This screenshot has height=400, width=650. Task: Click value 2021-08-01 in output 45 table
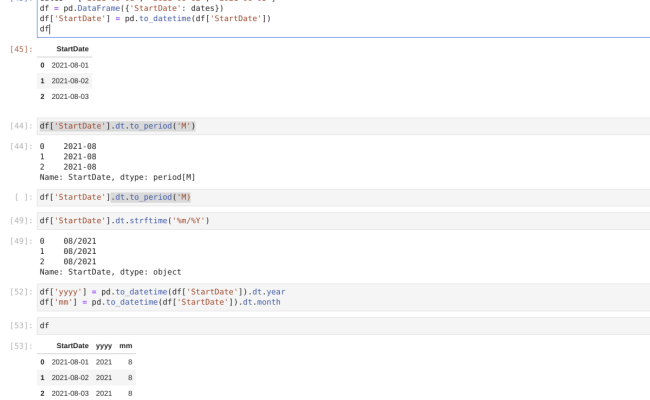pos(70,65)
